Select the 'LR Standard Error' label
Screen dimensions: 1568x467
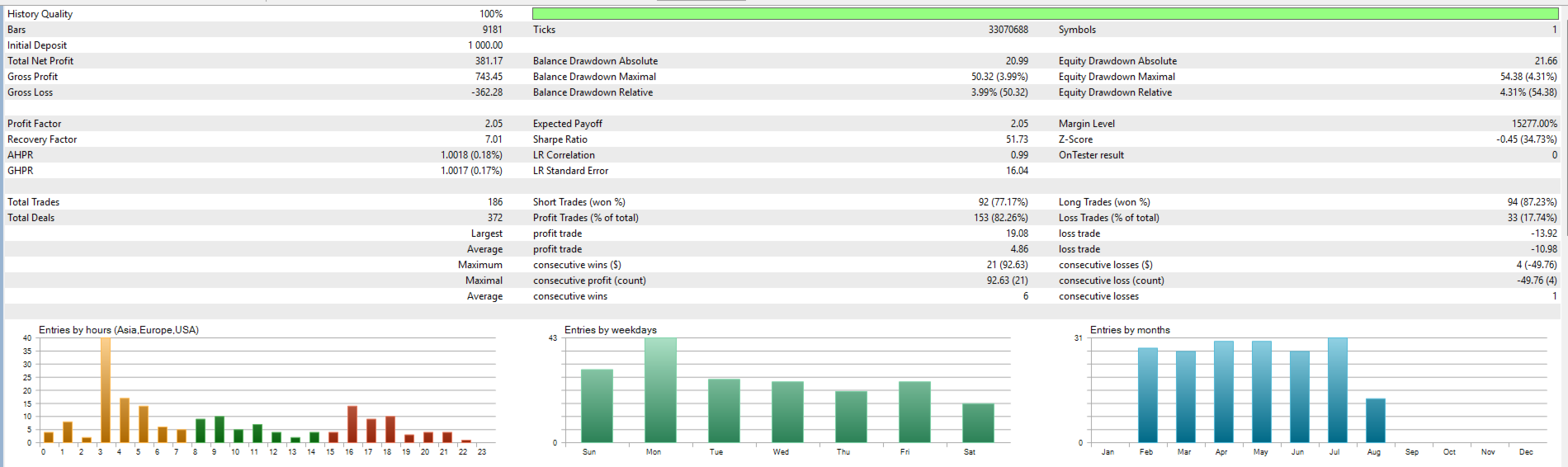pyautogui.click(x=570, y=171)
